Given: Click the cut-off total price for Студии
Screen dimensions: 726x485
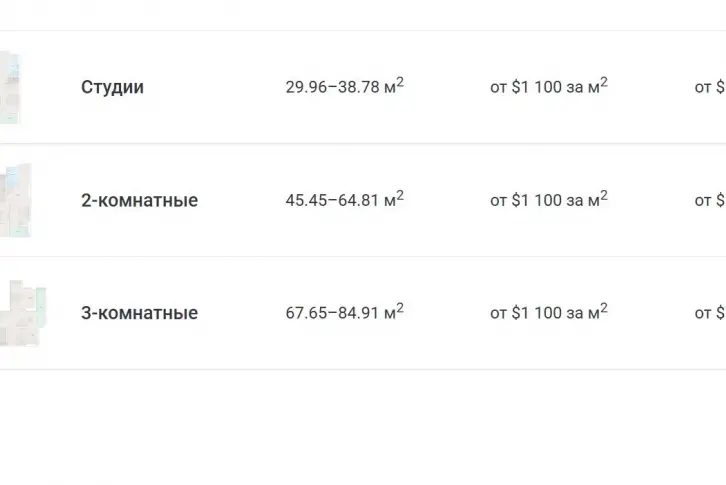Looking at the screenshot, I should 711,87.
